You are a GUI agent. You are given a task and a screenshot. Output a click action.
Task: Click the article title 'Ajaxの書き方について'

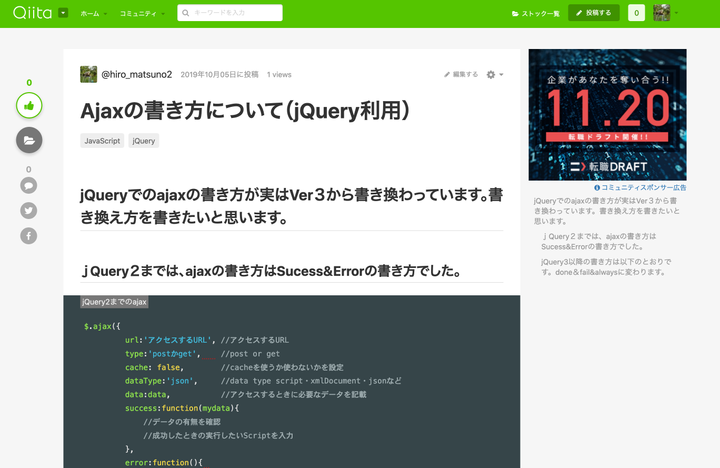click(x=245, y=111)
